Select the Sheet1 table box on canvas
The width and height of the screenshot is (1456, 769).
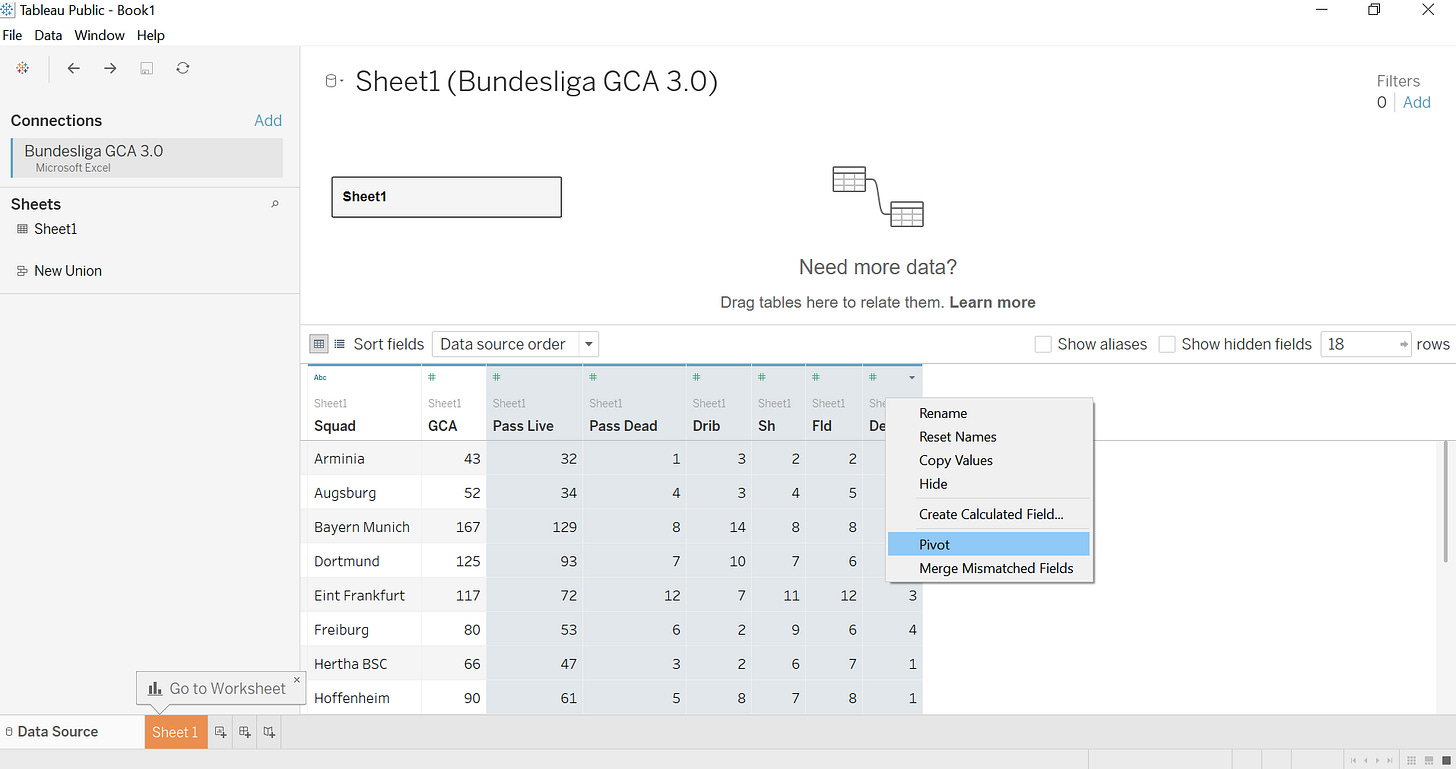pos(446,197)
